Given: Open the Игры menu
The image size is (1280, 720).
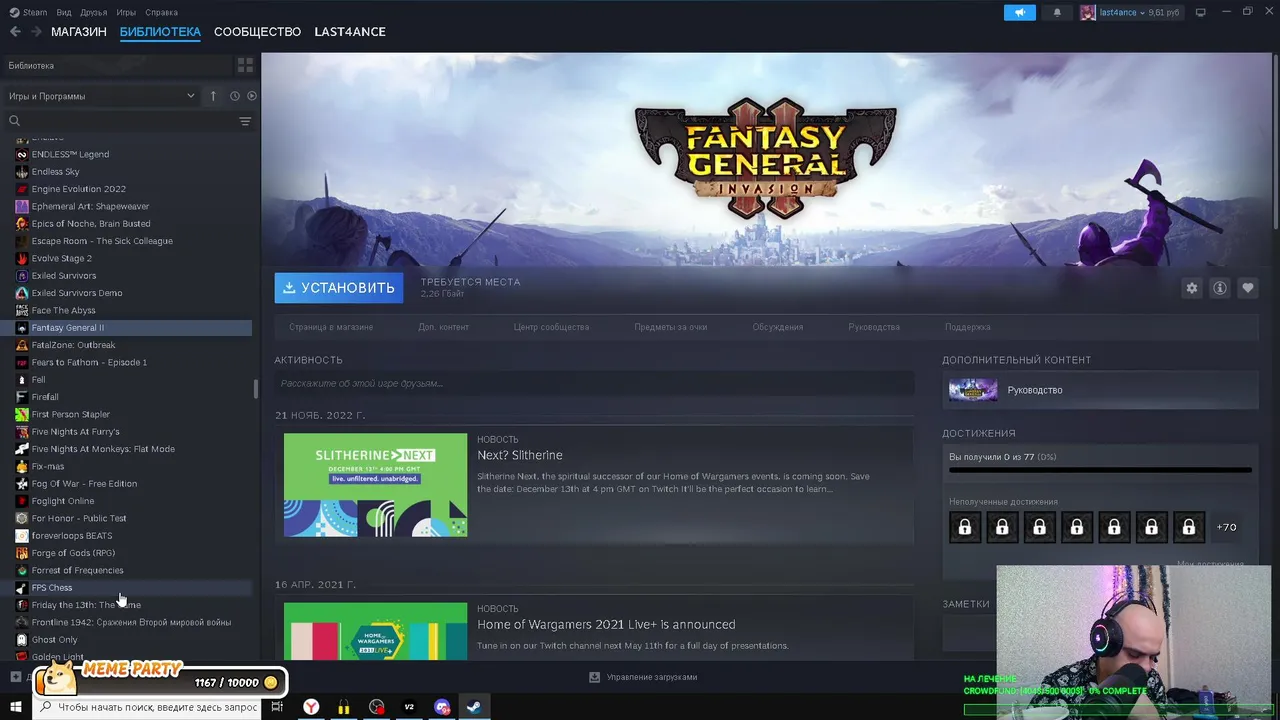Looking at the screenshot, I should [126, 13].
